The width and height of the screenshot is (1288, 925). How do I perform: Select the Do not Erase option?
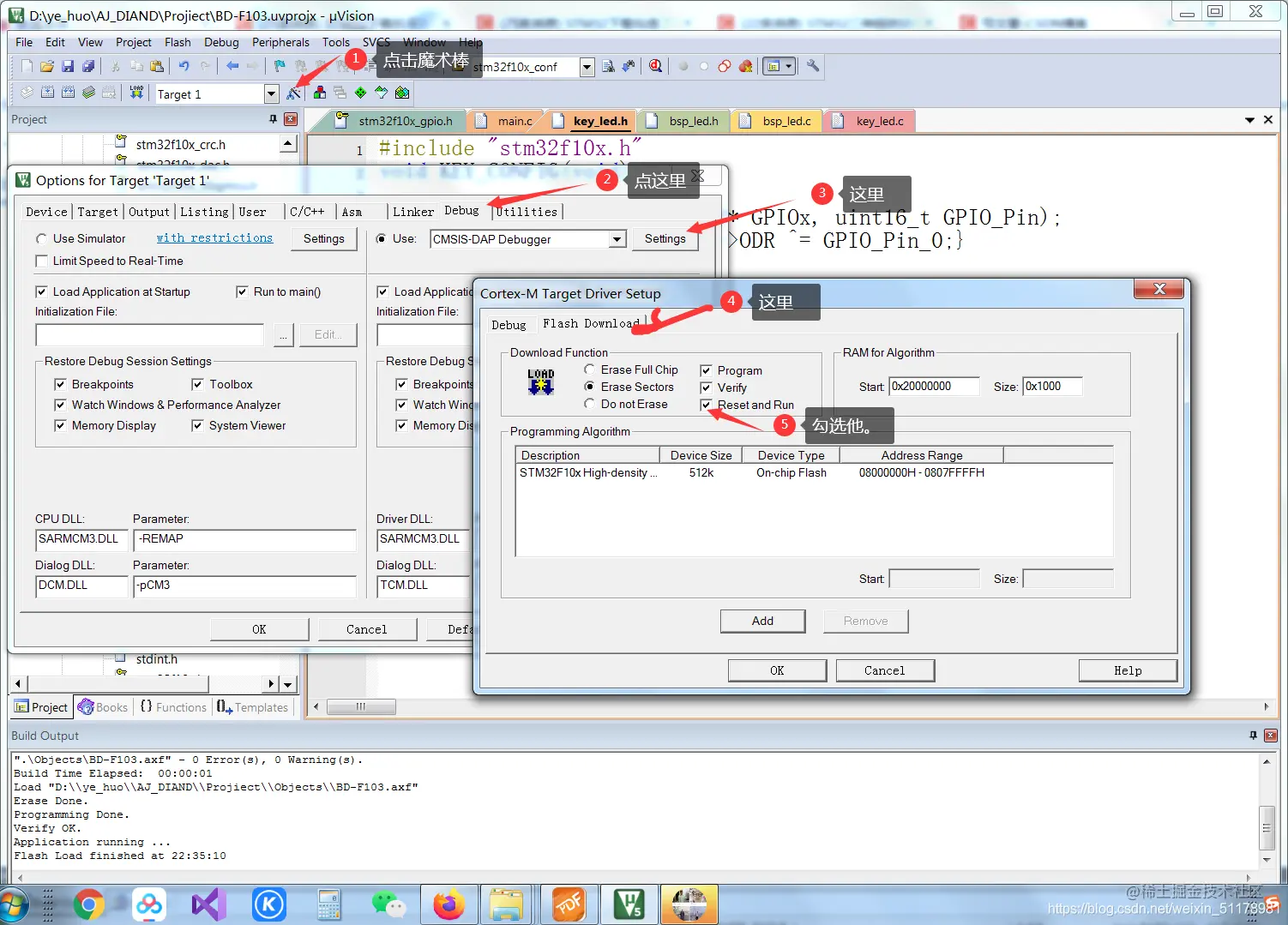point(589,404)
